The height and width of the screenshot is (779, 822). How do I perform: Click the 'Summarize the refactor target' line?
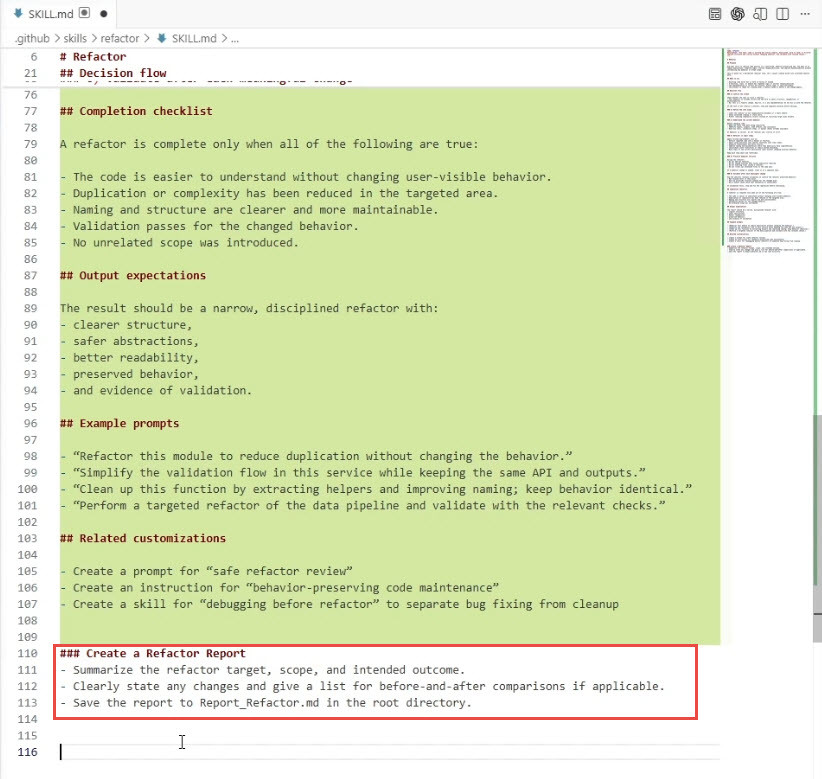(262, 670)
